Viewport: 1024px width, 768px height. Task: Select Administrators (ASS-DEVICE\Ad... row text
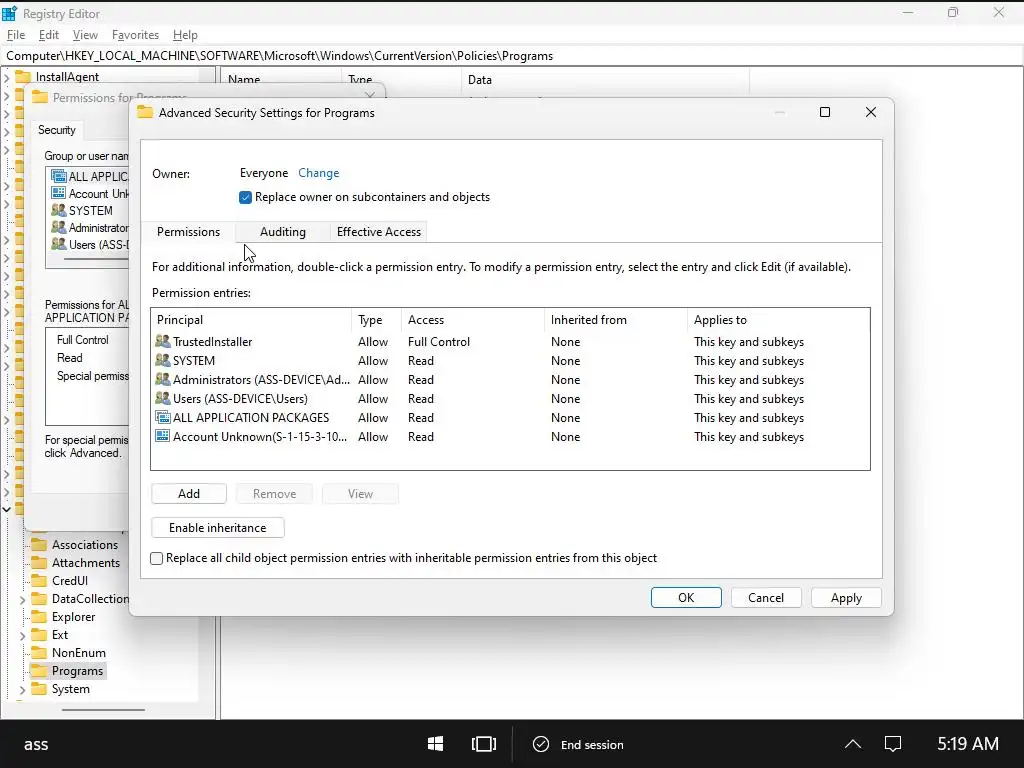261,380
